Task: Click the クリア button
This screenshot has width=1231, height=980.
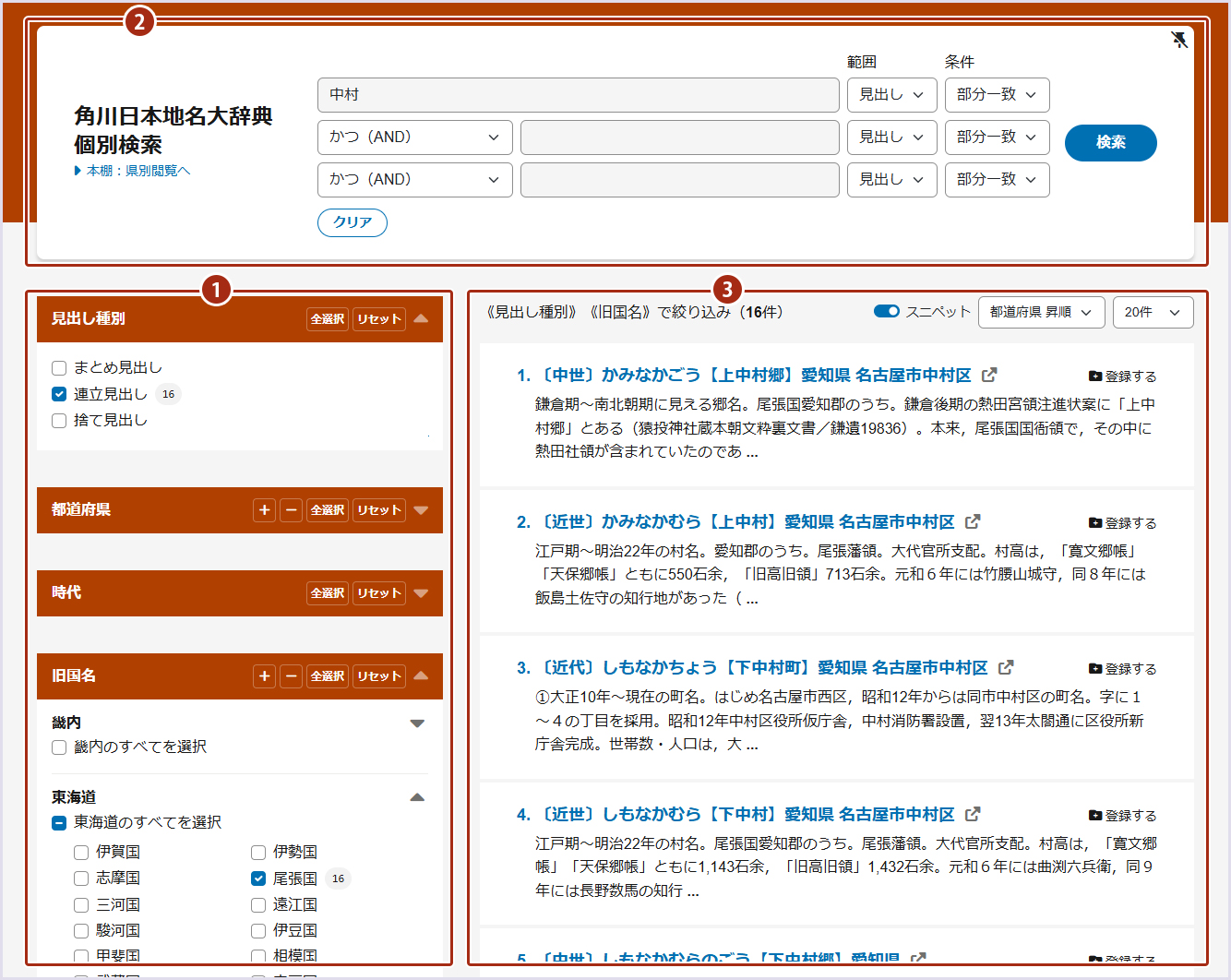Action: (x=353, y=222)
